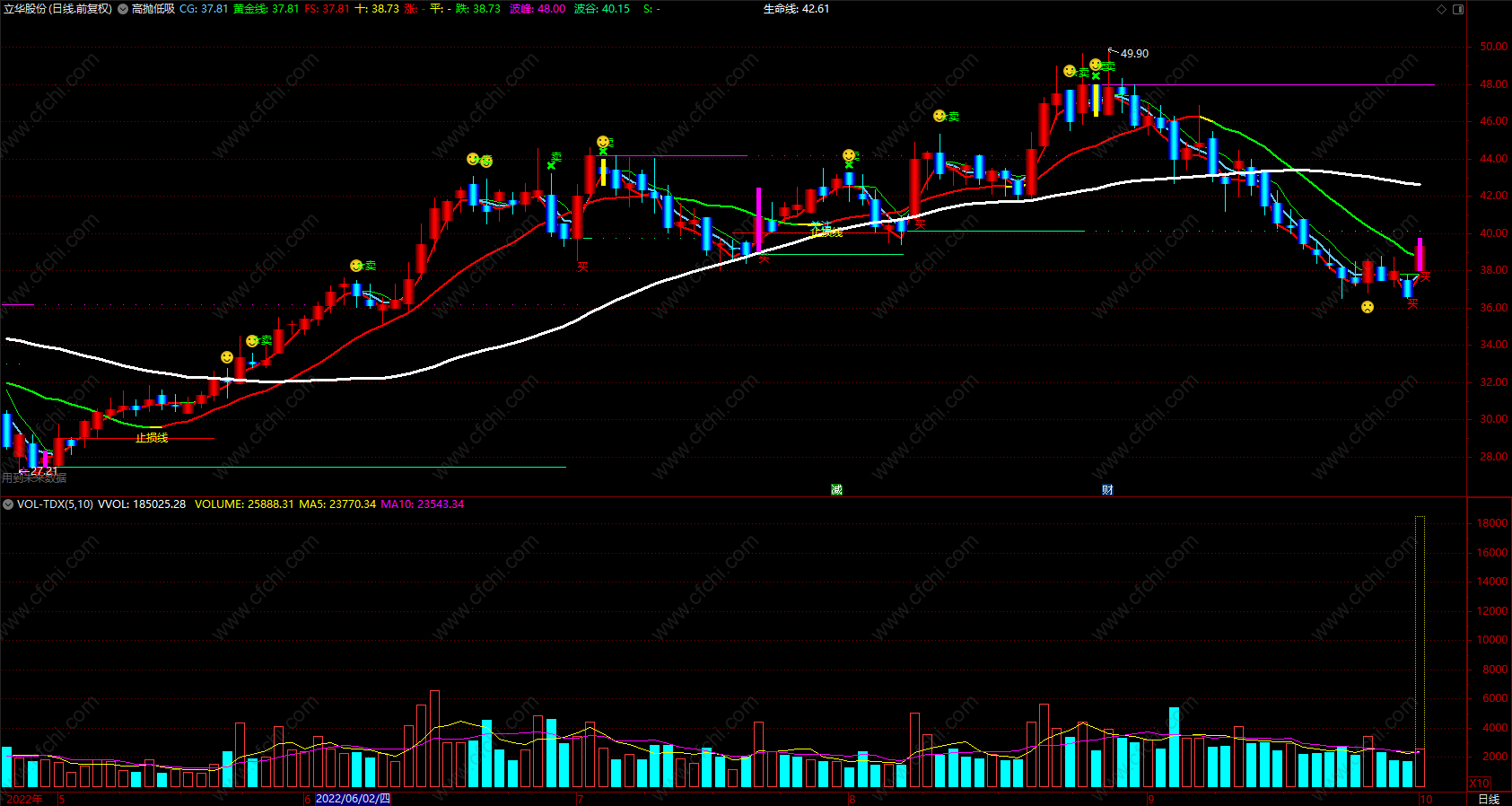This screenshot has height=806, width=1512.
Task: Click the MA10: 23543.34 value
Action: (423, 504)
